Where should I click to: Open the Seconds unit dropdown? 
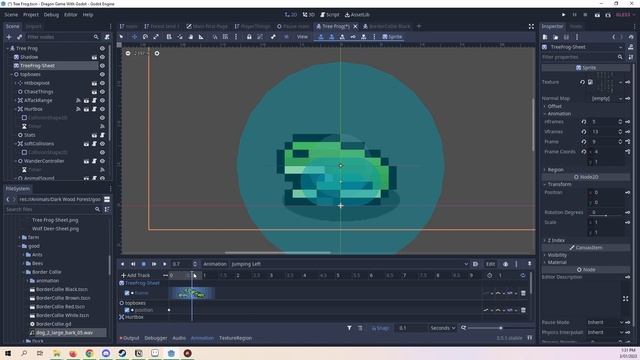point(442,328)
